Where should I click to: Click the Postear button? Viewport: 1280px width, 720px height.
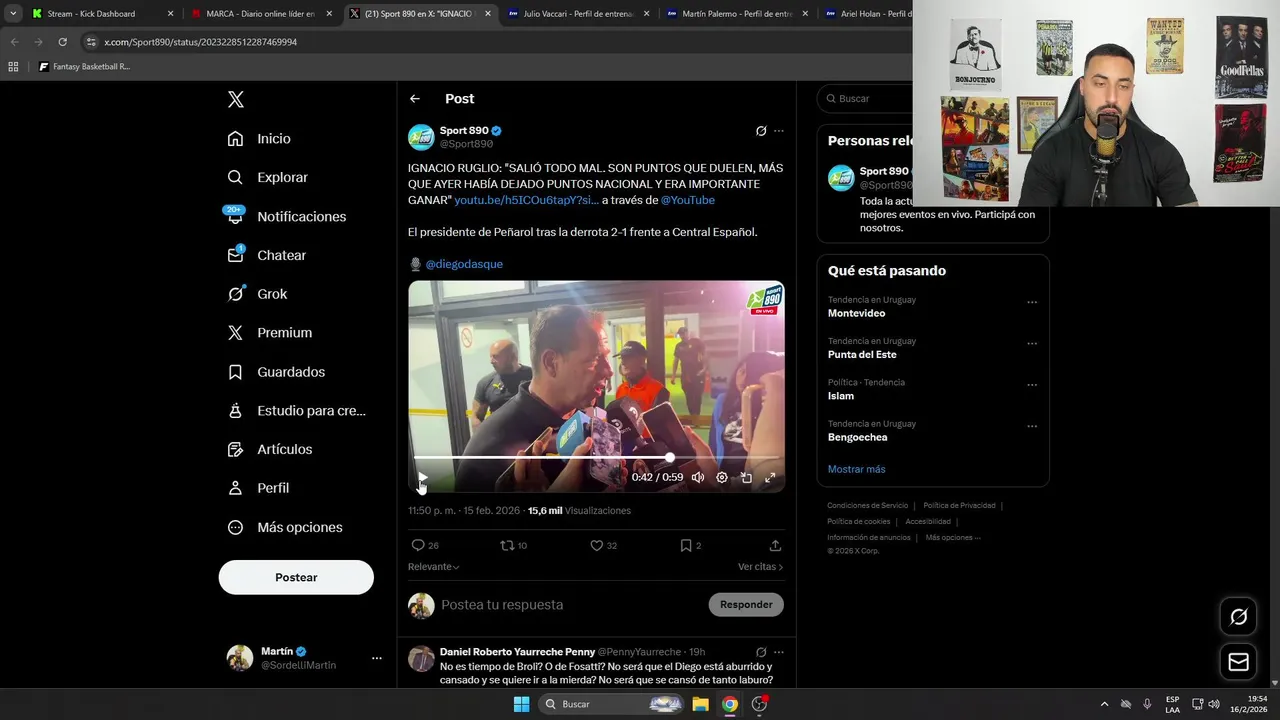(x=296, y=577)
